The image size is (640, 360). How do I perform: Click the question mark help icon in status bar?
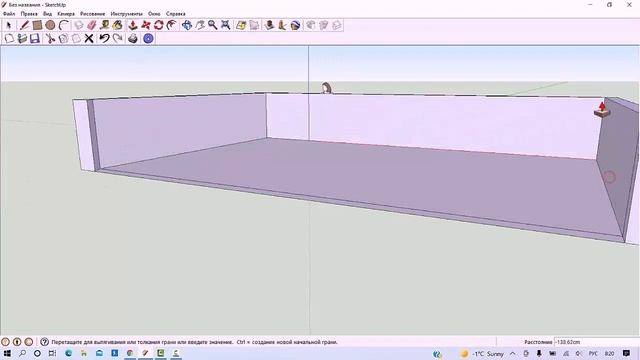click(x=44, y=342)
